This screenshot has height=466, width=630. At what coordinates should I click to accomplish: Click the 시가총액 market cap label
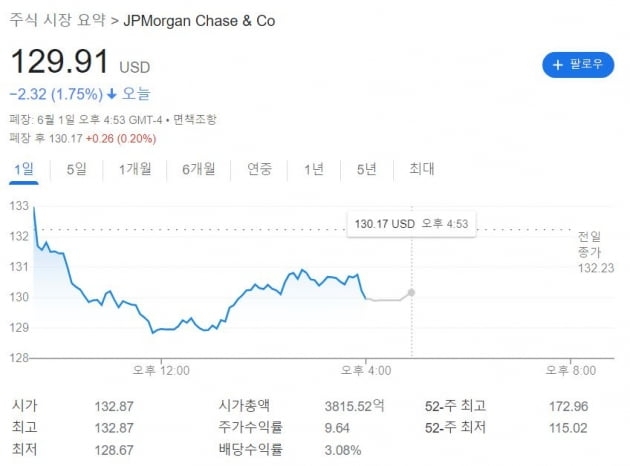click(x=244, y=406)
